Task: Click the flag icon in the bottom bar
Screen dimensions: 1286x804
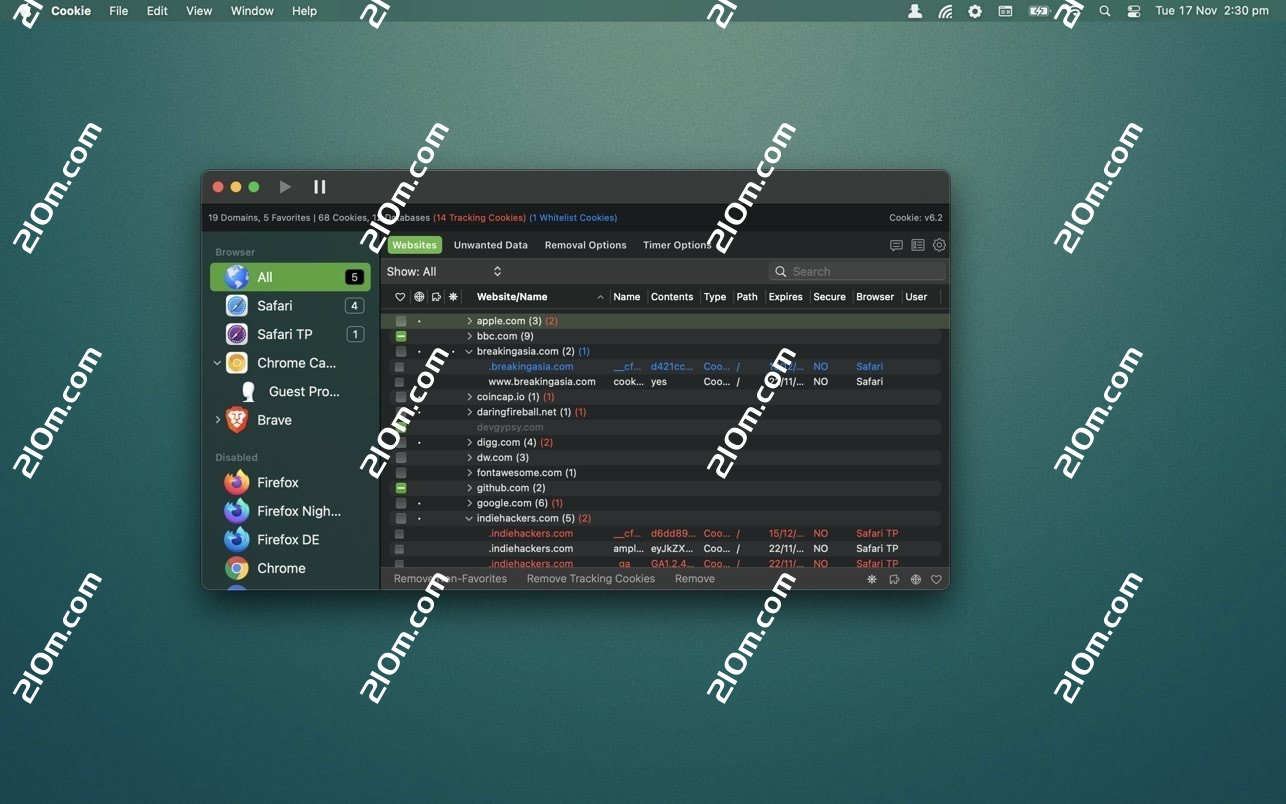Action: pos(894,579)
